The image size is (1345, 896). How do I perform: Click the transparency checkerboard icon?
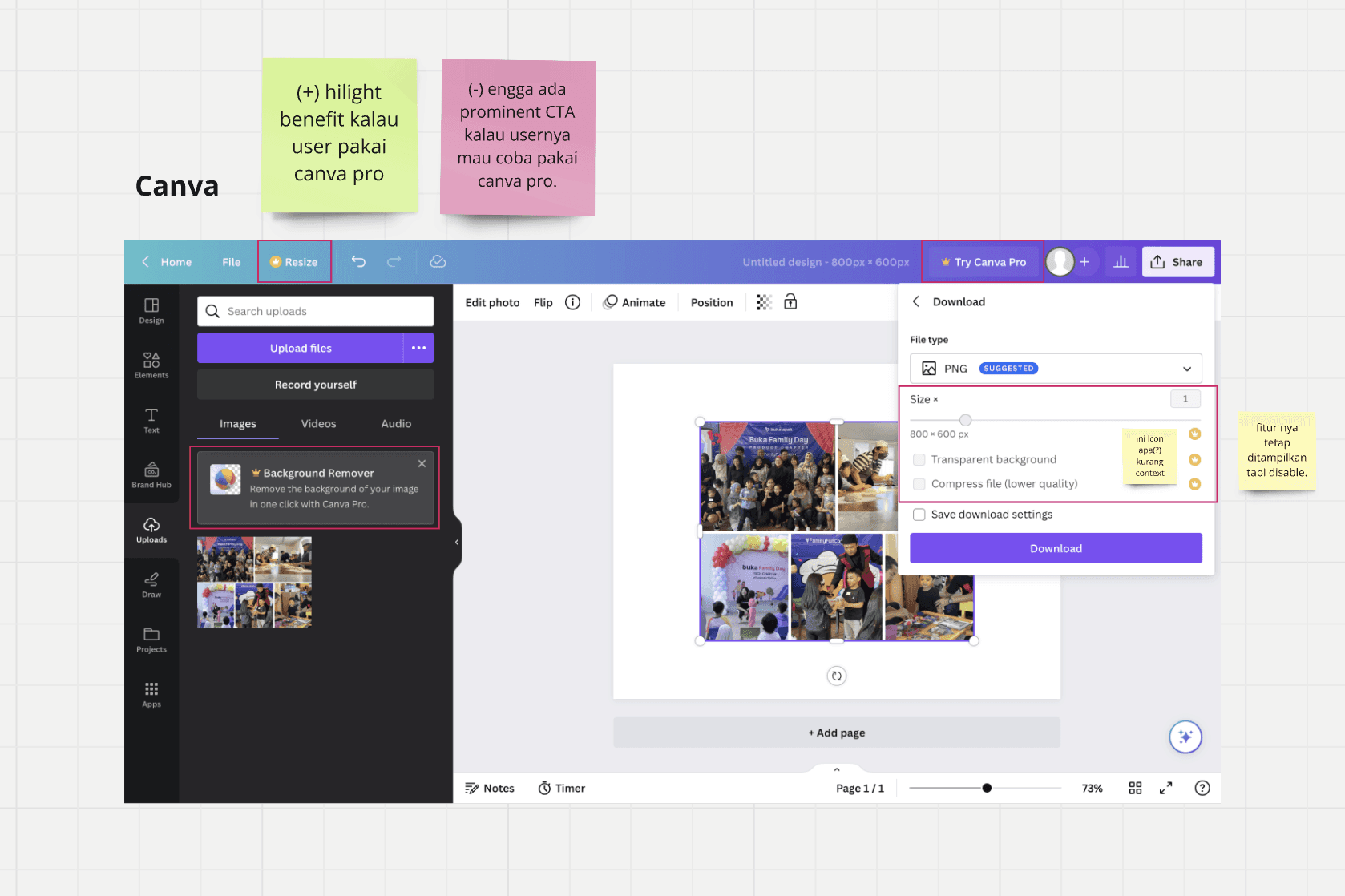(764, 302)
